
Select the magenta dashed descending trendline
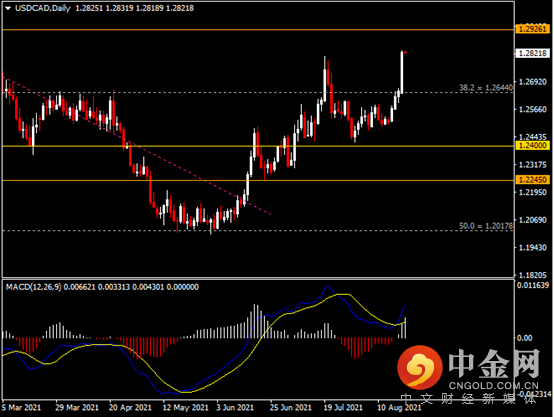[138, 146]
